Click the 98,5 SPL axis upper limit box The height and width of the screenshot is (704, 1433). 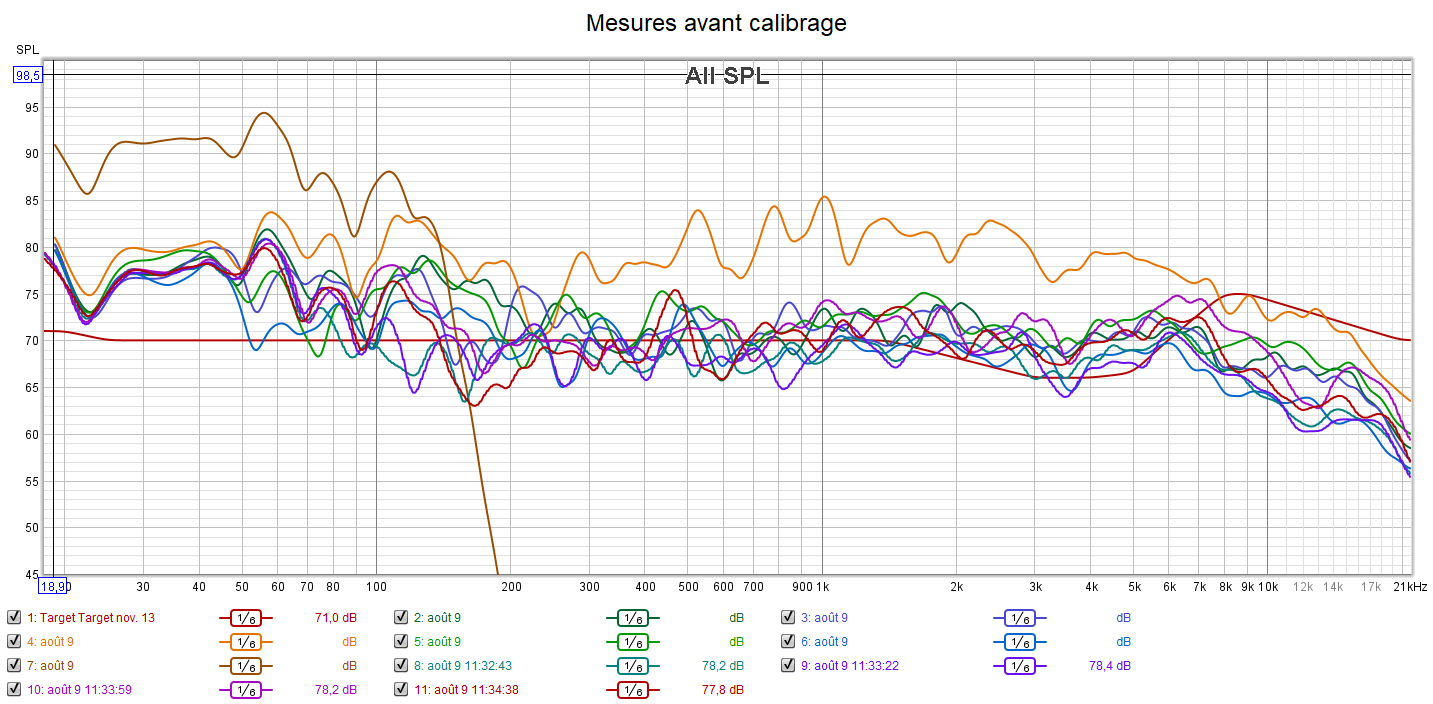point(26,75)
